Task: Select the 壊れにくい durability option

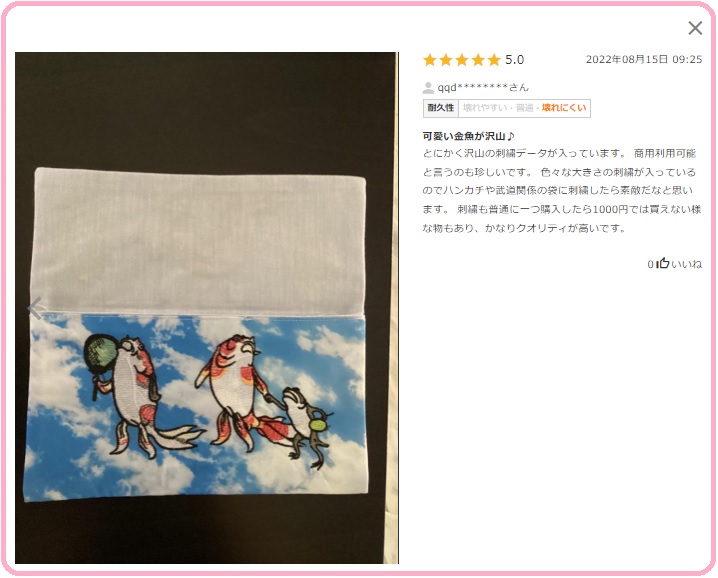Action: pyautogui.click(x=564, y=108)
